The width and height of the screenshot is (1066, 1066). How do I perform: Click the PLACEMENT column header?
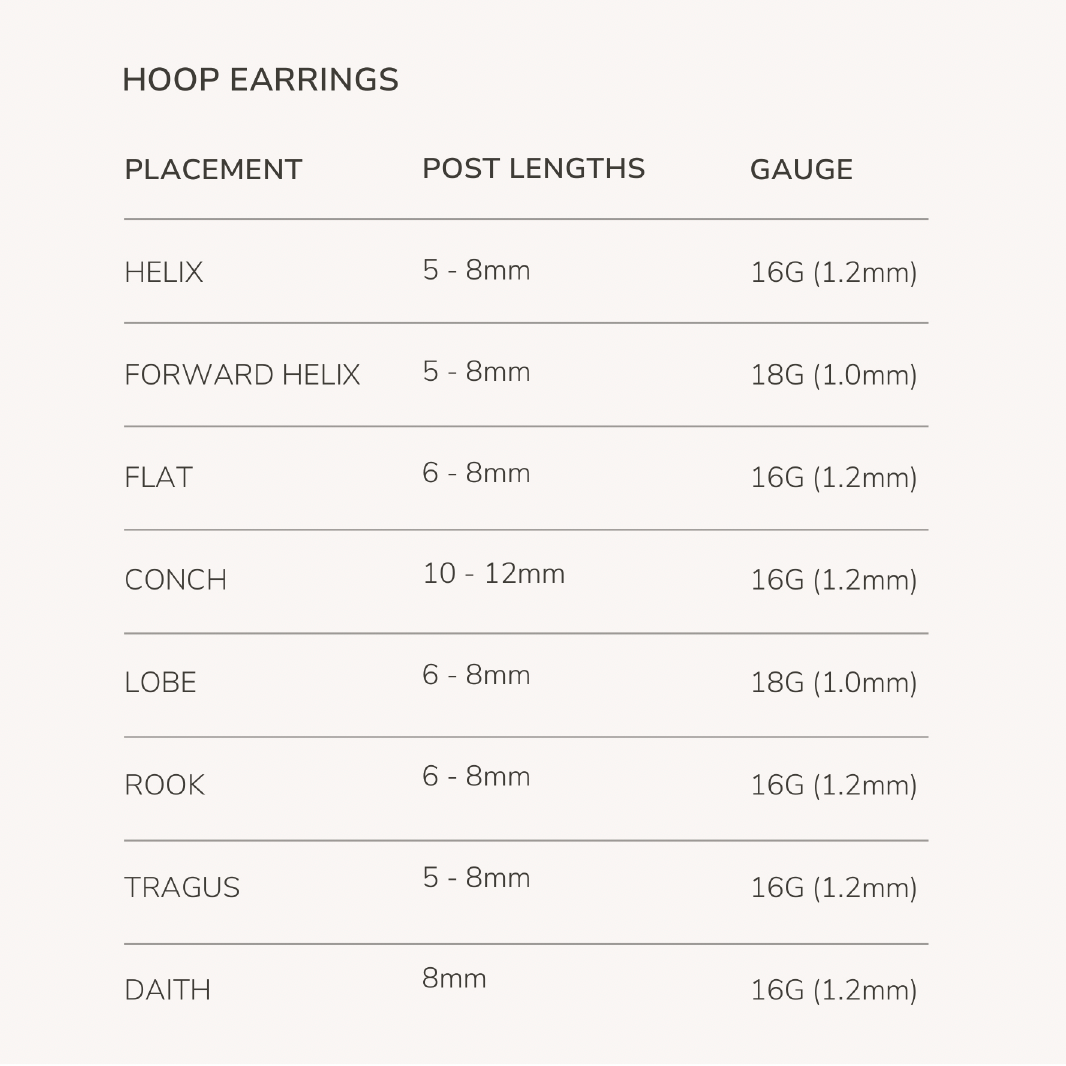[x=213, y=170]
